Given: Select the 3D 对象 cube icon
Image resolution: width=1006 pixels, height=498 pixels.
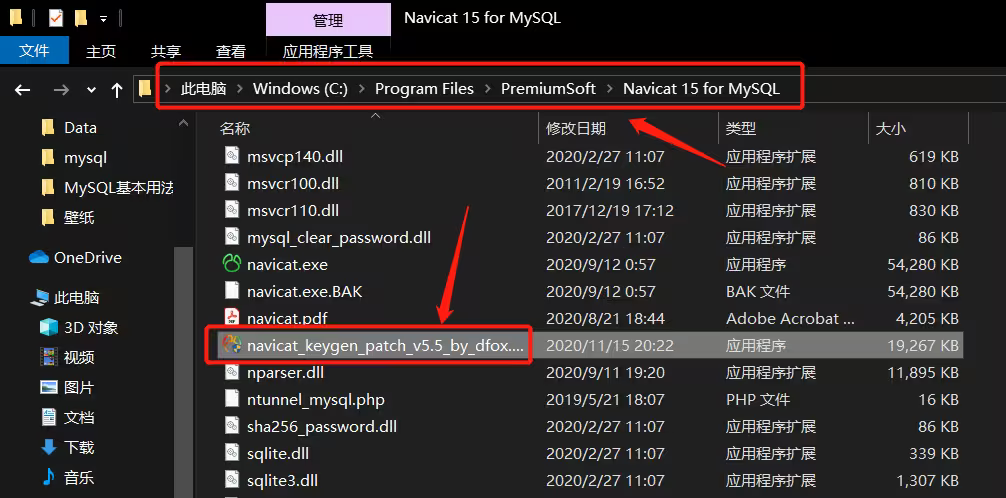Looking at the screenshot, I should coord(49,328).
